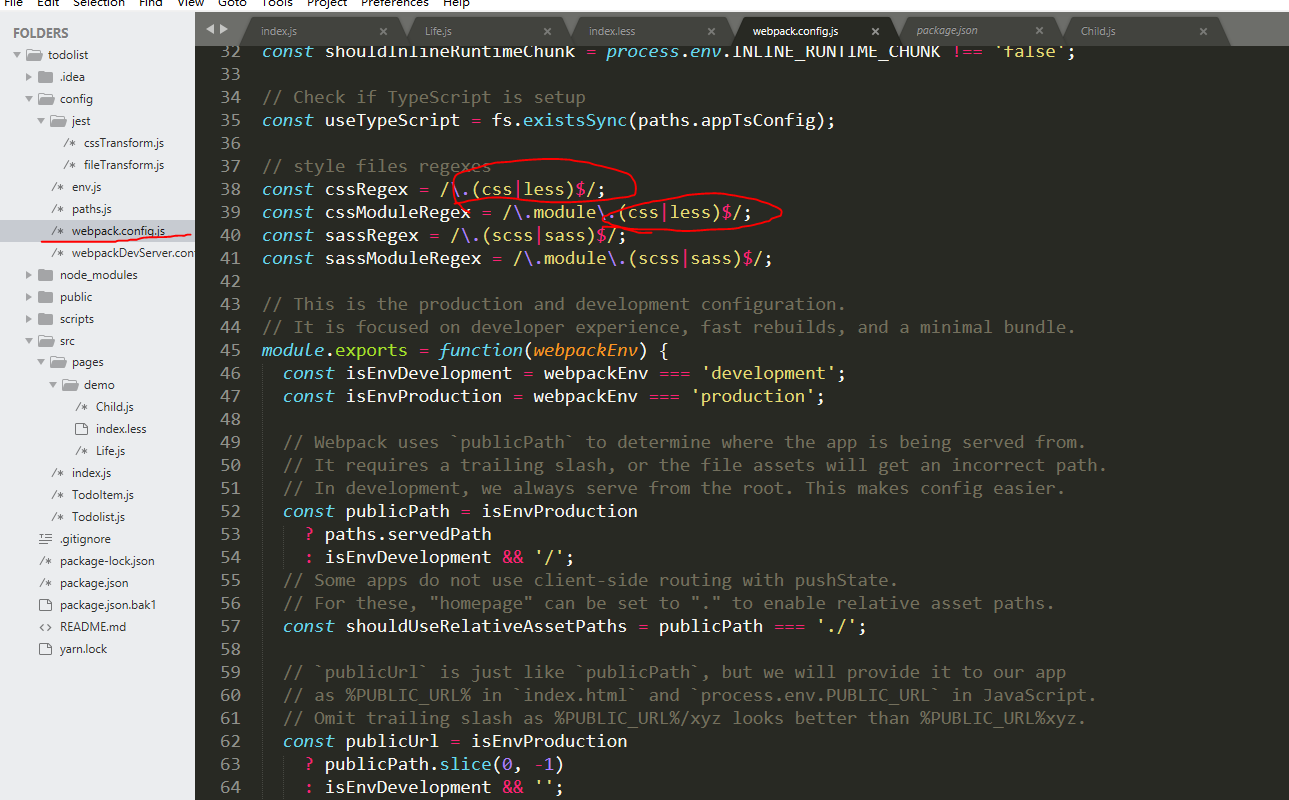Select the node_modules folder name

click(x=99, y=275)
